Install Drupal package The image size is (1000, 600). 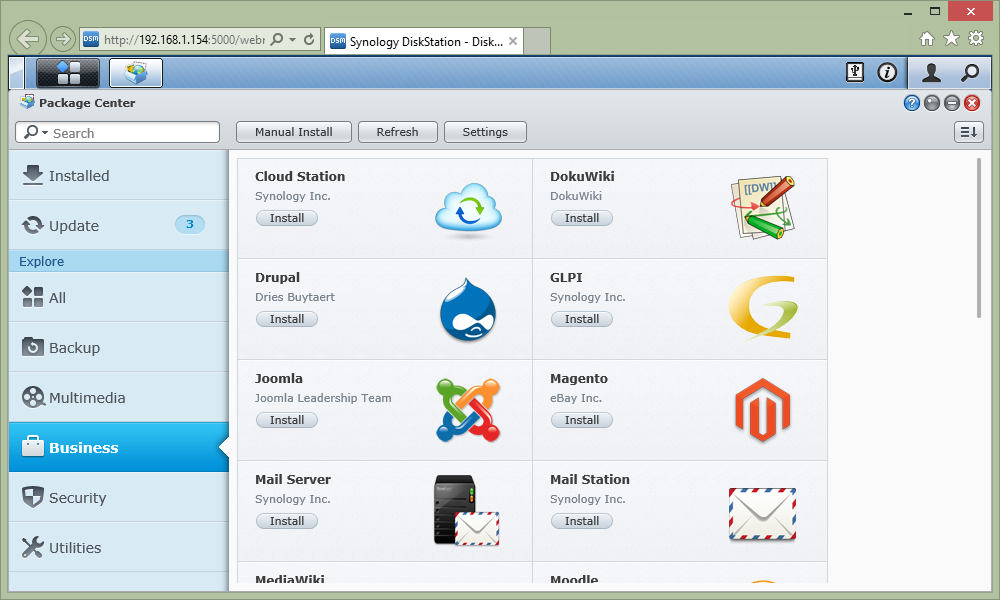(286, 319)
